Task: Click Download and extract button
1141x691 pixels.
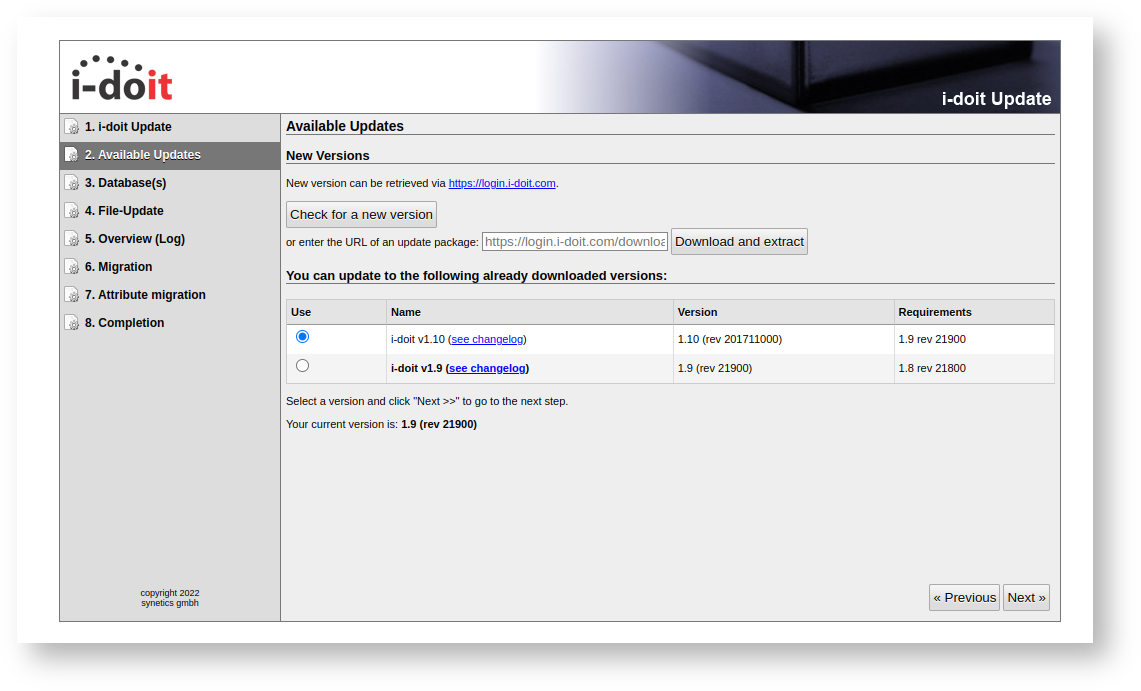Action: click(739, 241)
